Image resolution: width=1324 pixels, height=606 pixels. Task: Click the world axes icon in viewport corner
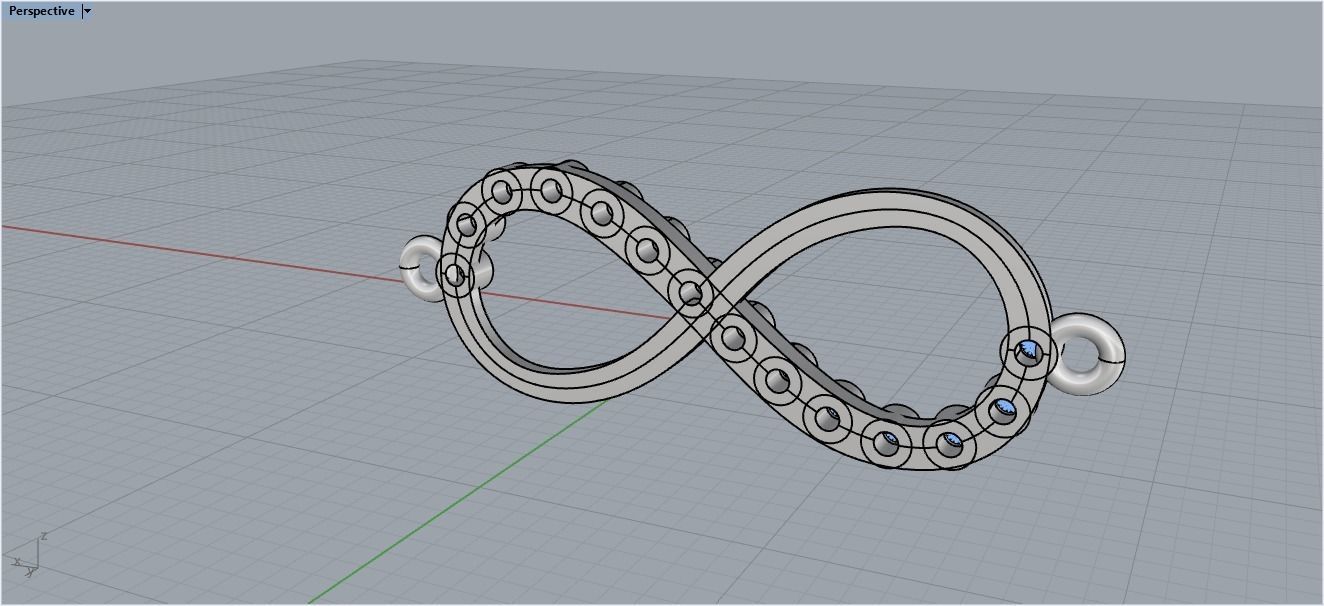pos(28,556)
